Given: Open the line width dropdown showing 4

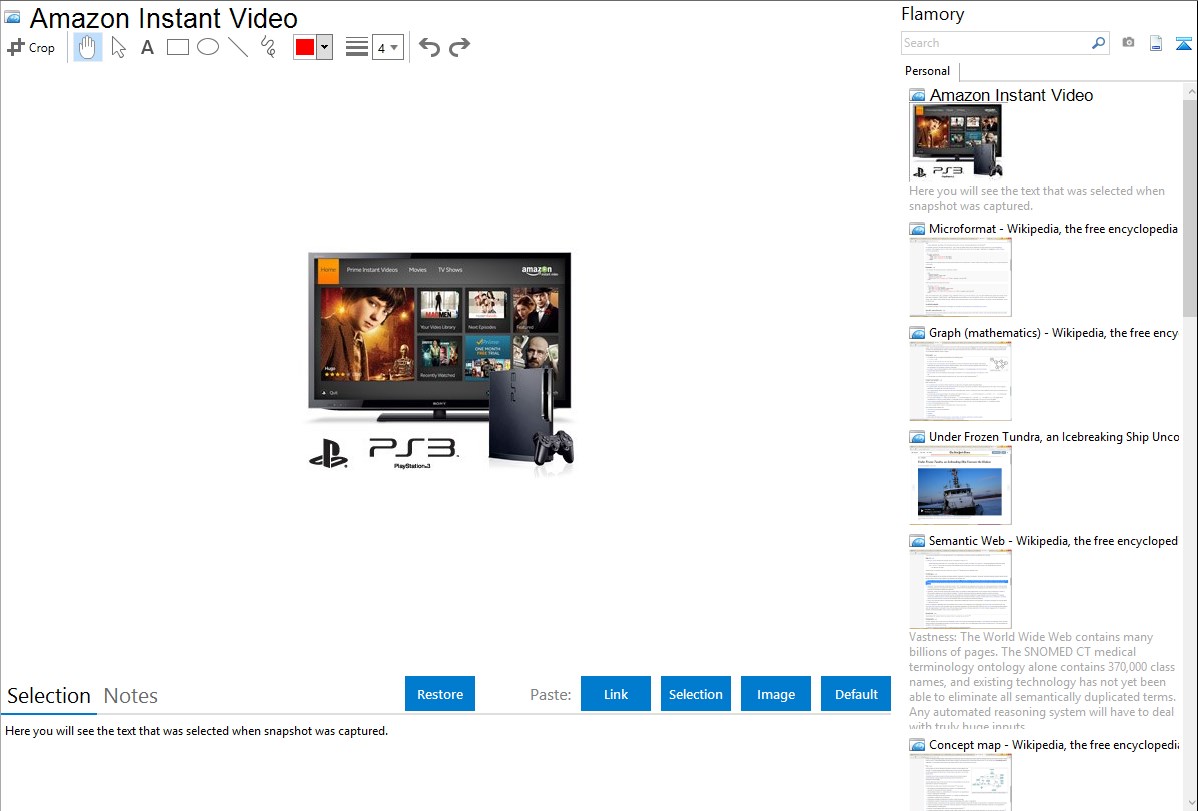Looking at the screenshot, I should click(x=387, y=47).
